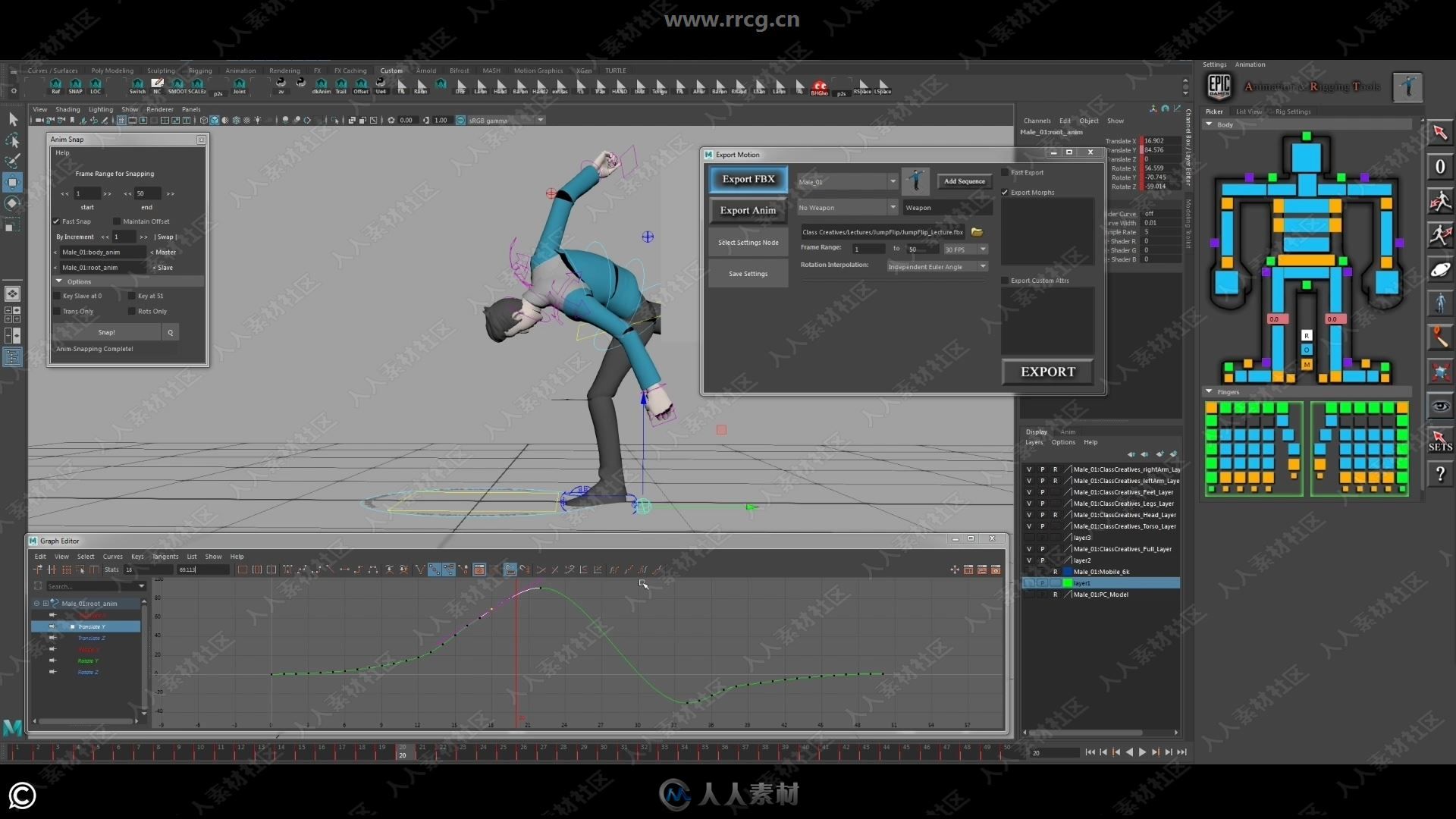Click the folder browse icon in Export Motion
Screen dimensions: 1456x819
point(977,232)
